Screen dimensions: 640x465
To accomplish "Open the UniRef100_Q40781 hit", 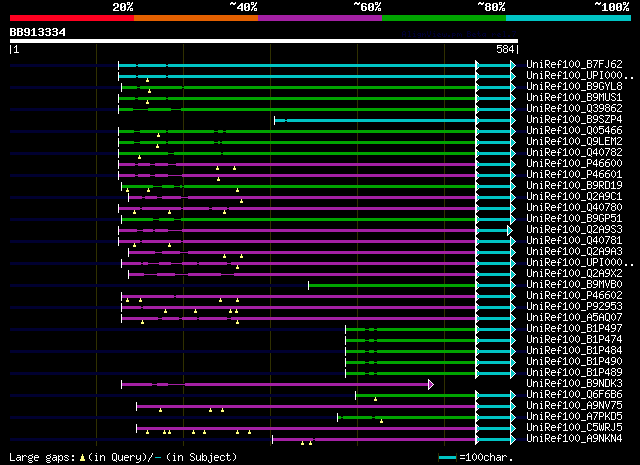I will [574, 240].
